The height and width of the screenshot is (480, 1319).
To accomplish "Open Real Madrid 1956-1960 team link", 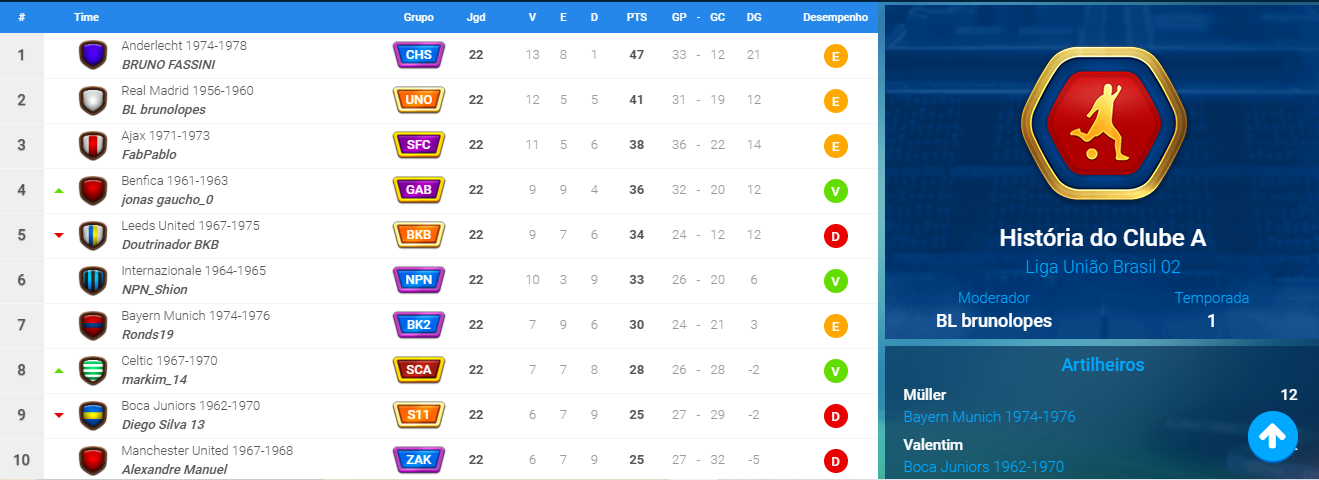I will coord(188,91).
